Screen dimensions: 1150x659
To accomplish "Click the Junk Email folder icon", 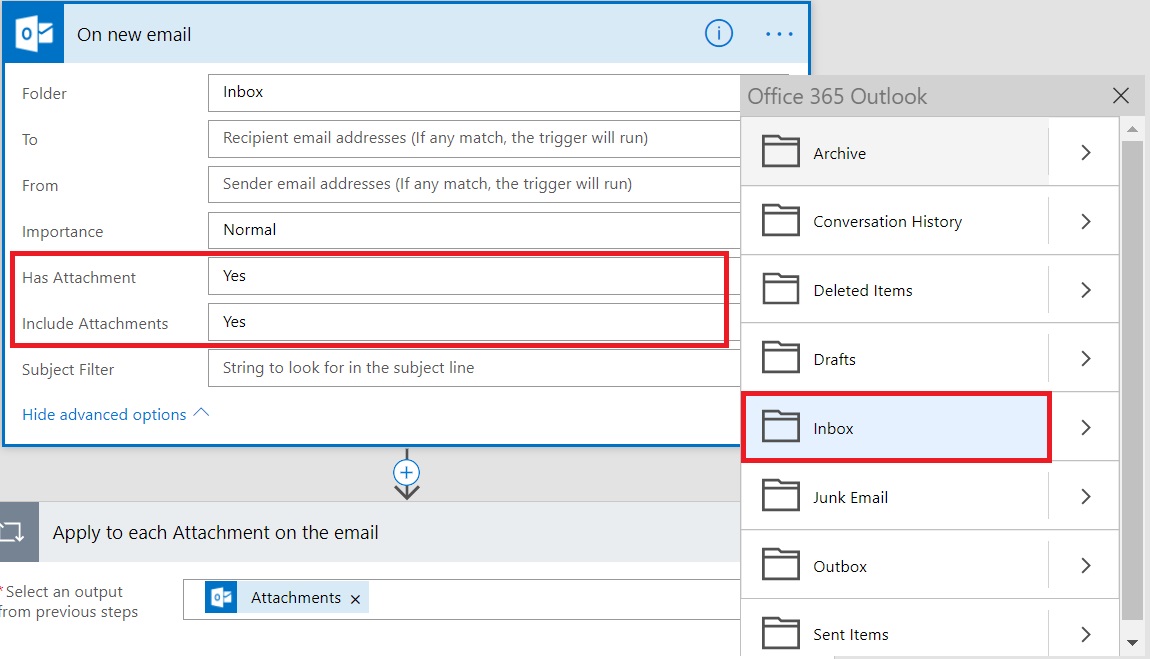I will tap(780, 496).
